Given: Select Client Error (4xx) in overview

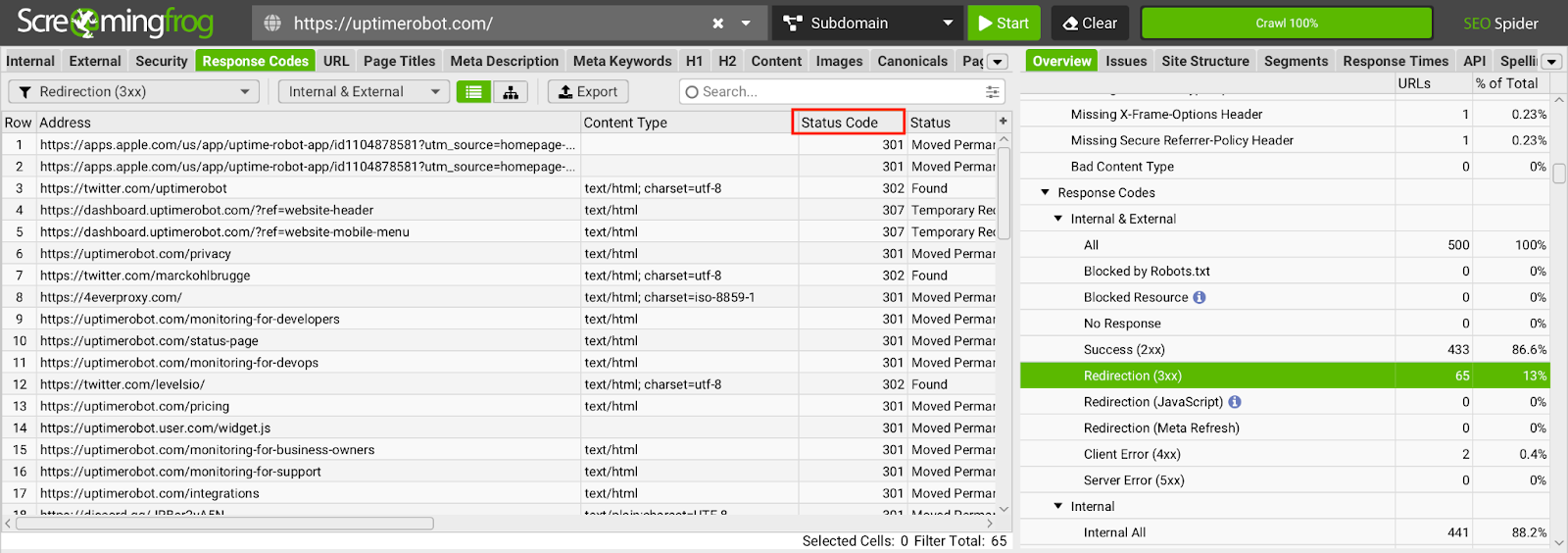Looking at the screenshot, I should coord(1285,454).
